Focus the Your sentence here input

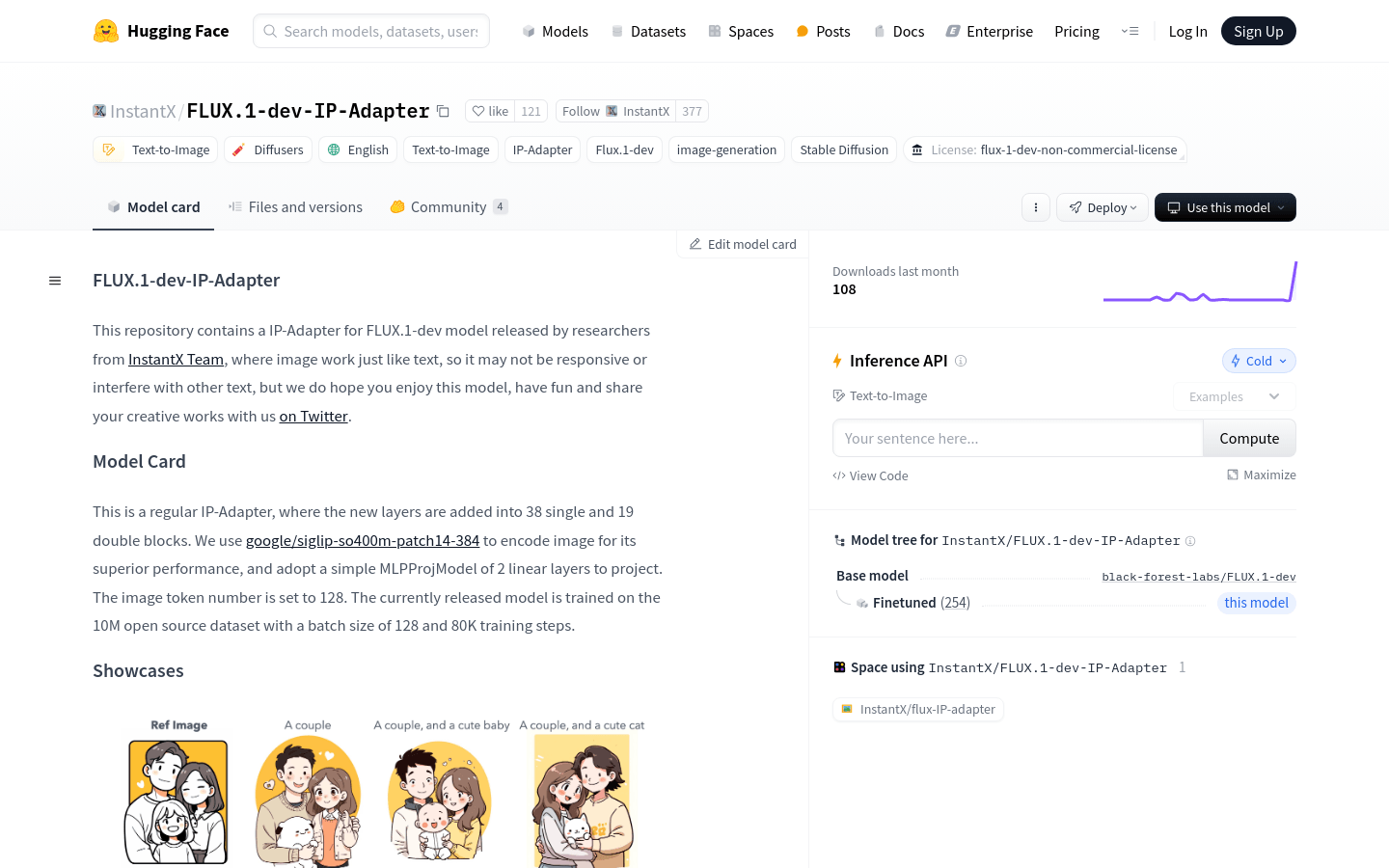[x=1018, y=438]
